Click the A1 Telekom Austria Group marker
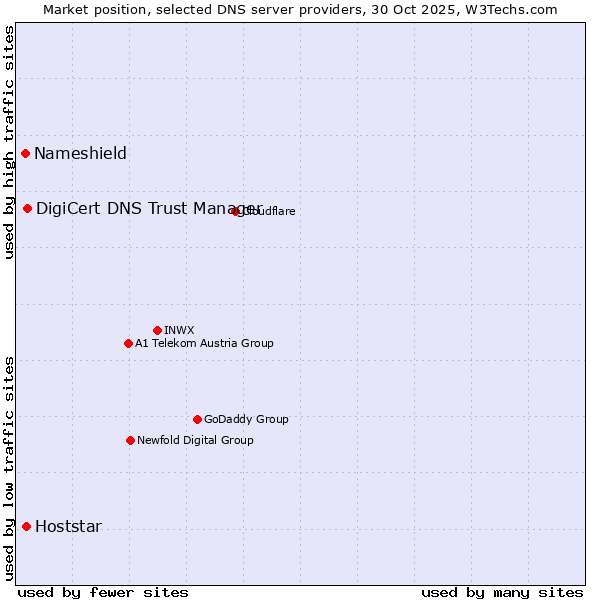The width and height of the screenshot is (600, 600). (128, 343)
